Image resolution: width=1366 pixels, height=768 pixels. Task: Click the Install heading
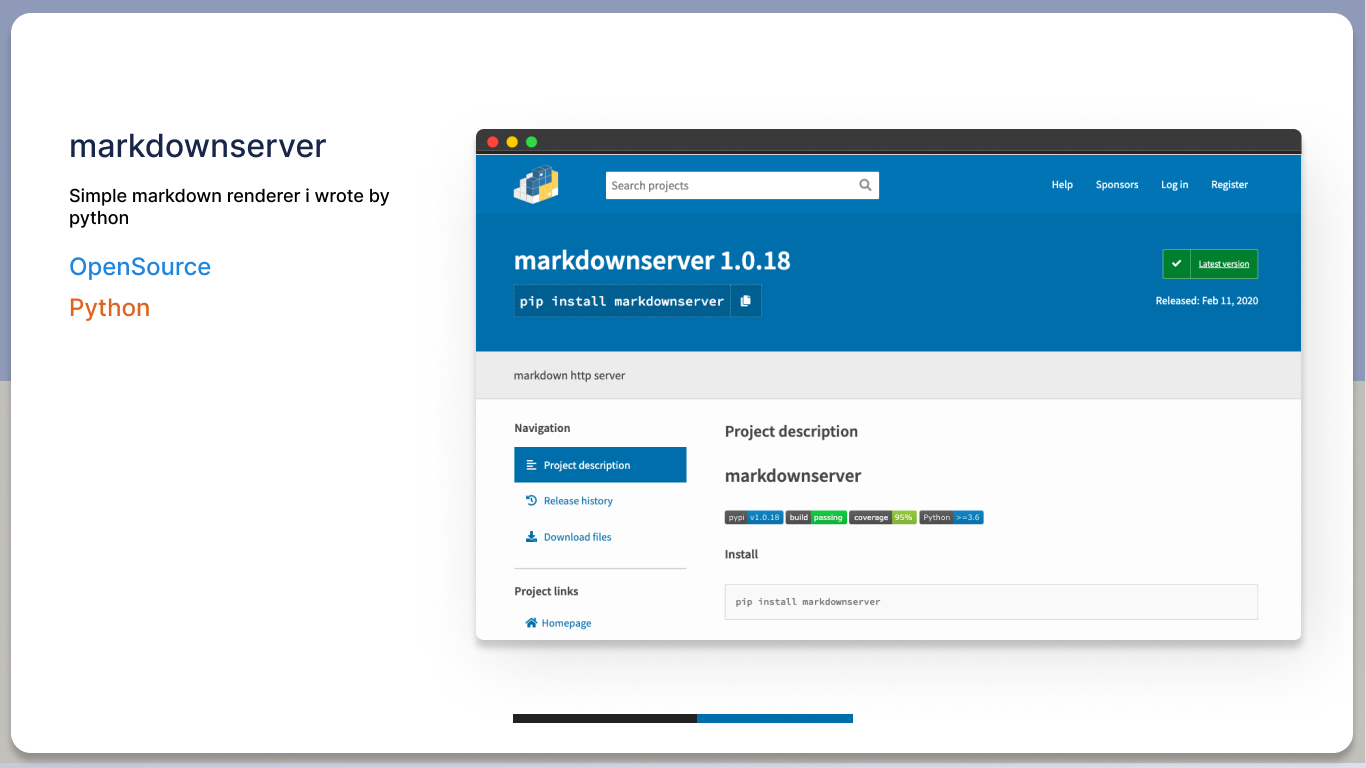click(x=742, y=554)
